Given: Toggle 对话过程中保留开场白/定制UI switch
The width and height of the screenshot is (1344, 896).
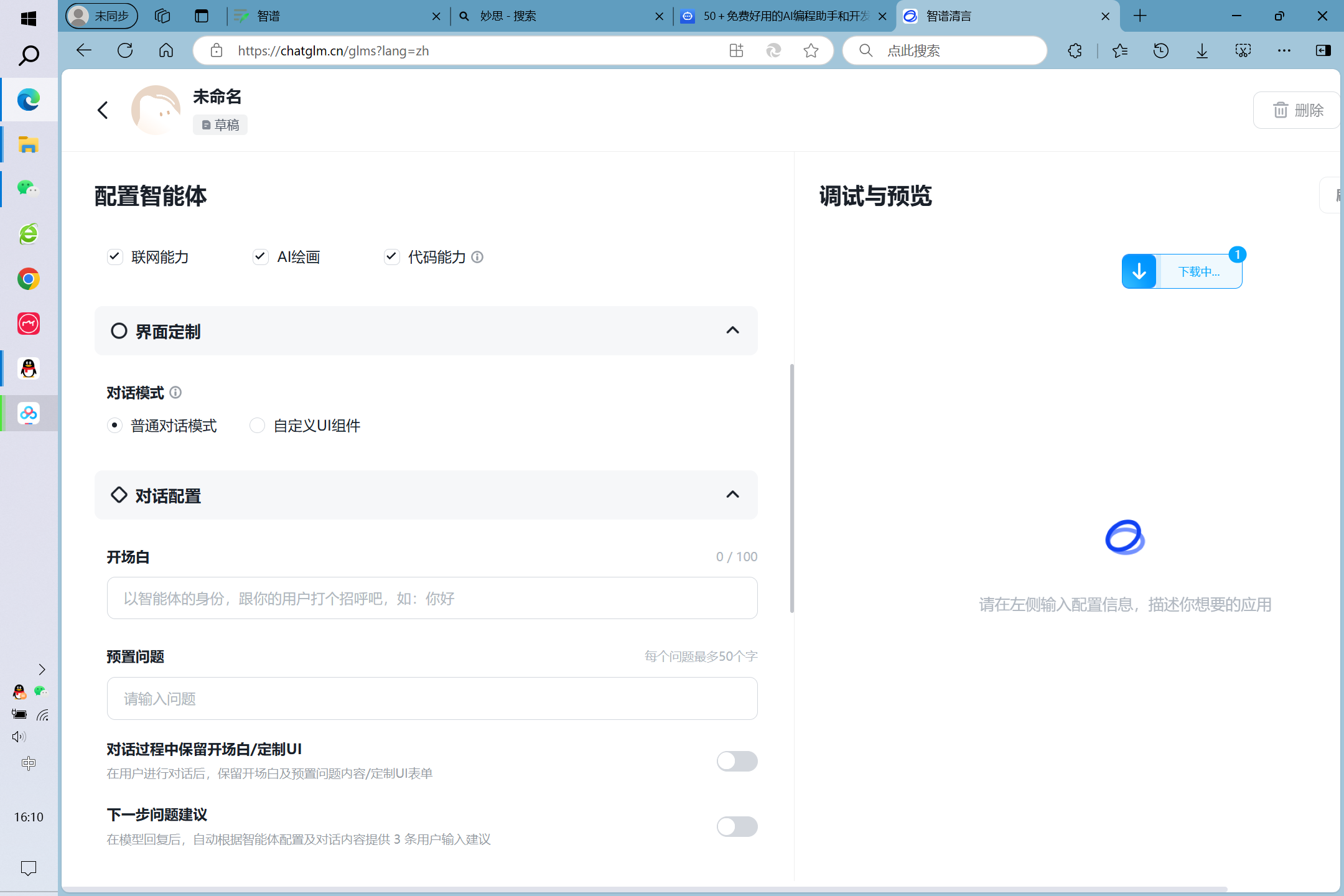Looking at the screenshot, I should tap(737, 760).
